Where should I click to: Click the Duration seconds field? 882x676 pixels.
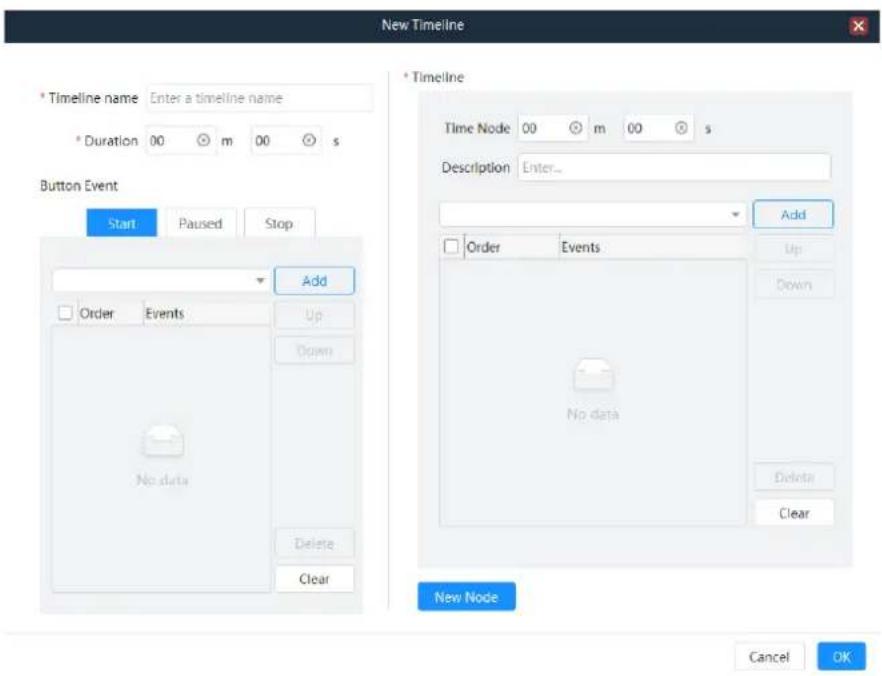286,140
